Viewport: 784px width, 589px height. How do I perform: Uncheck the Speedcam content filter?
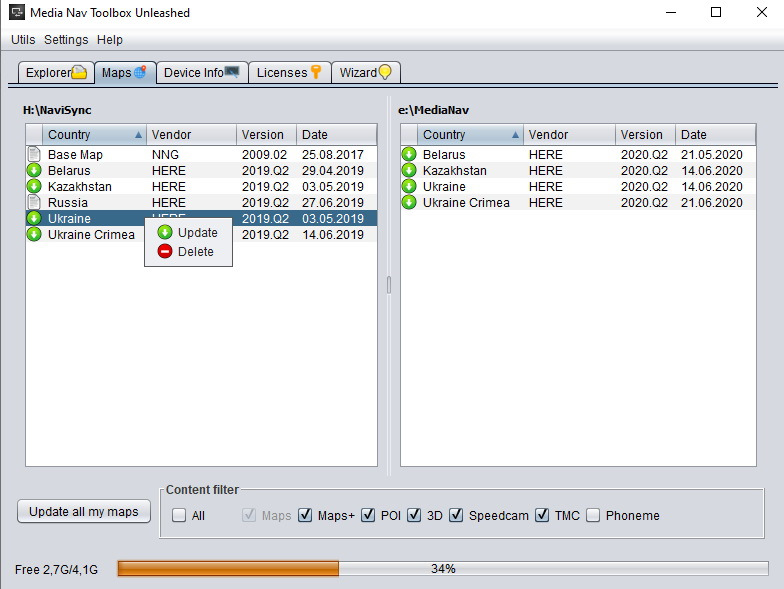(456, 515)
